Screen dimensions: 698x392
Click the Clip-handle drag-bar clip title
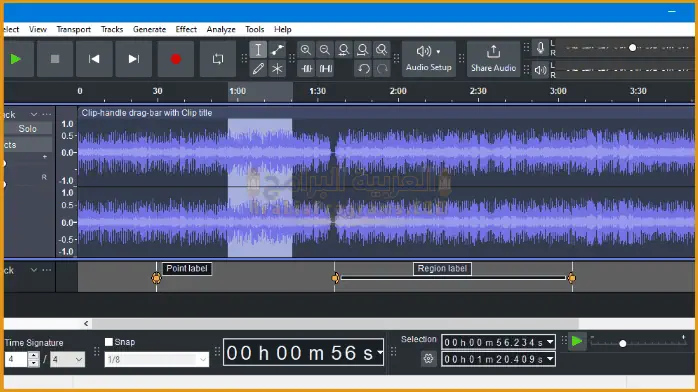146,113
